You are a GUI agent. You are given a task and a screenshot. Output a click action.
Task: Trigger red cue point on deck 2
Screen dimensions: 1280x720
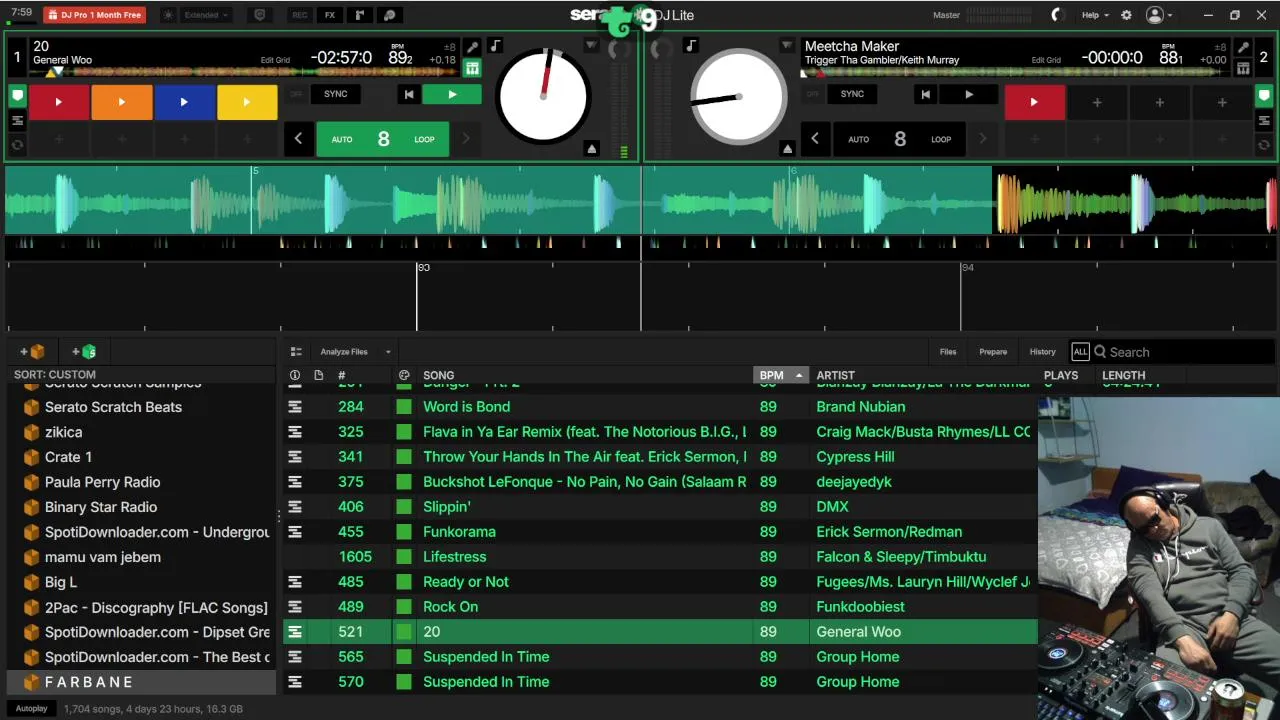pos(1034,102)
